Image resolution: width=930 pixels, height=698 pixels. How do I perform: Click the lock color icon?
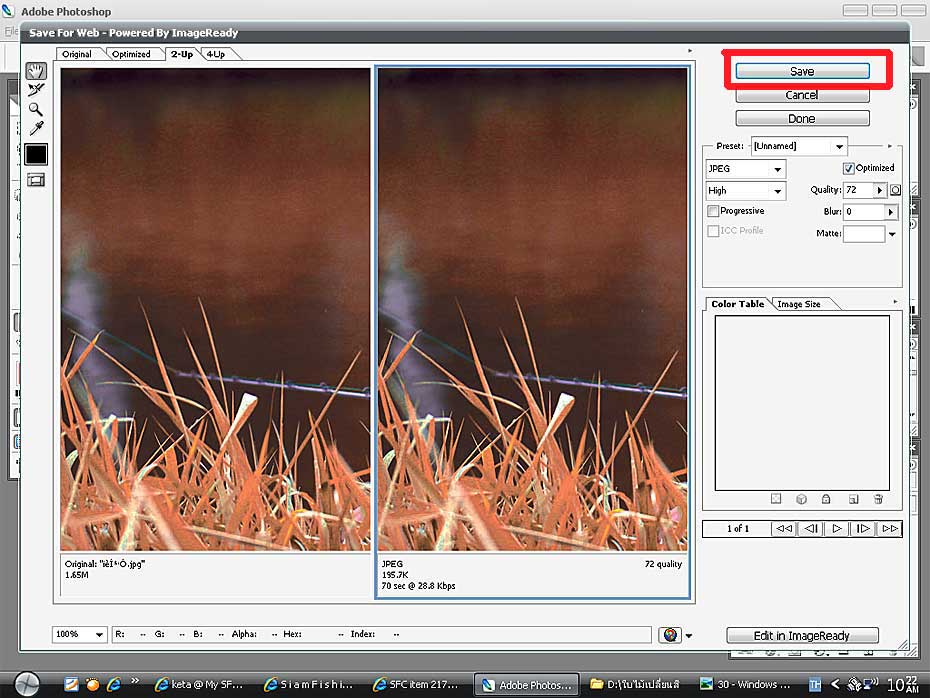(x=826, y=499)
